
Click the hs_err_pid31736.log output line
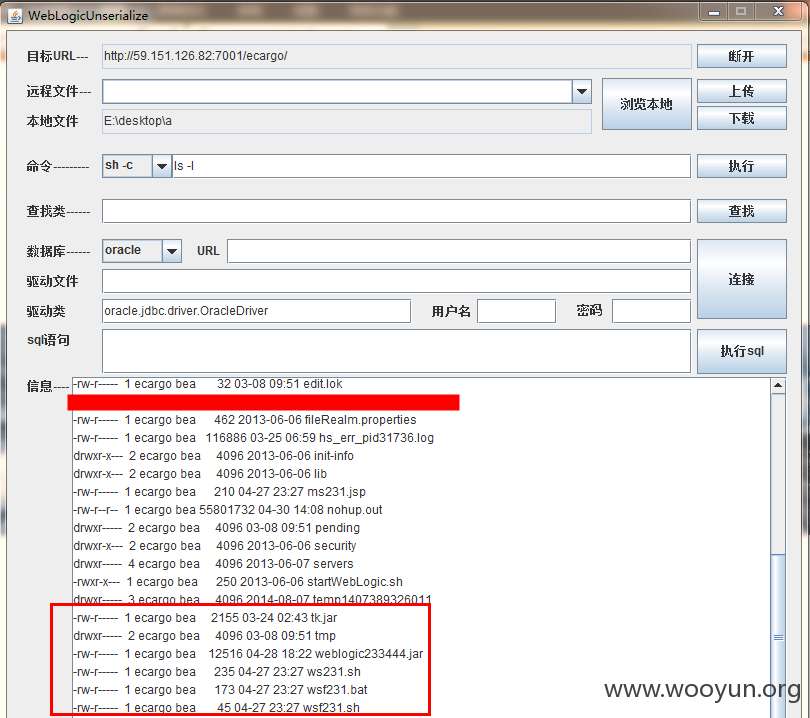pyautogui.click(x=253, y=438)
